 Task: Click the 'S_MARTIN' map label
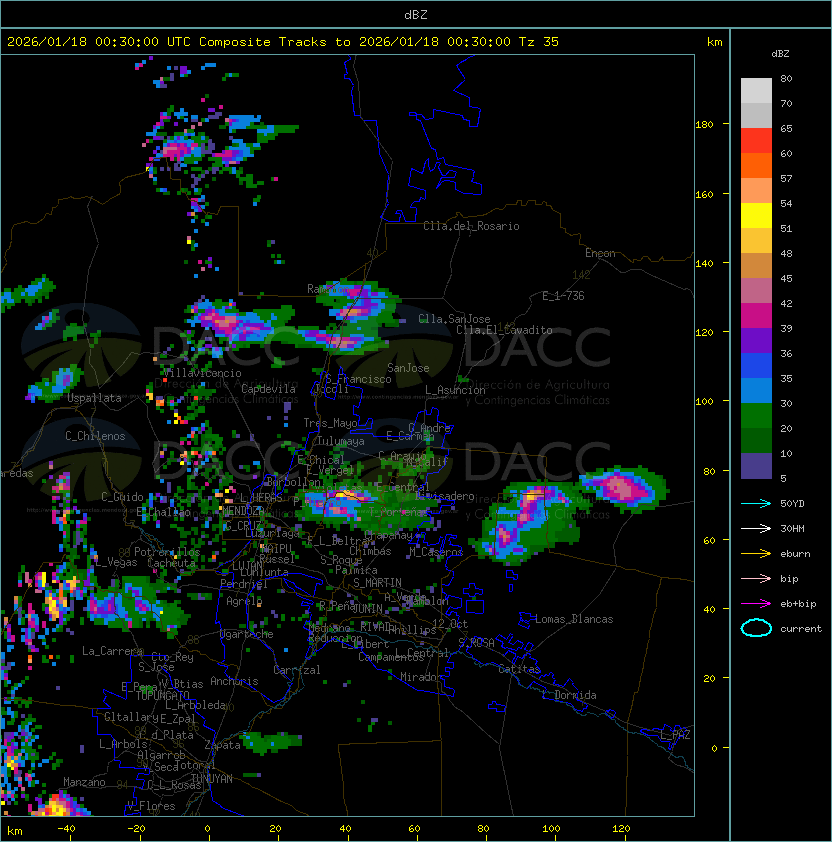coord(377,583)
